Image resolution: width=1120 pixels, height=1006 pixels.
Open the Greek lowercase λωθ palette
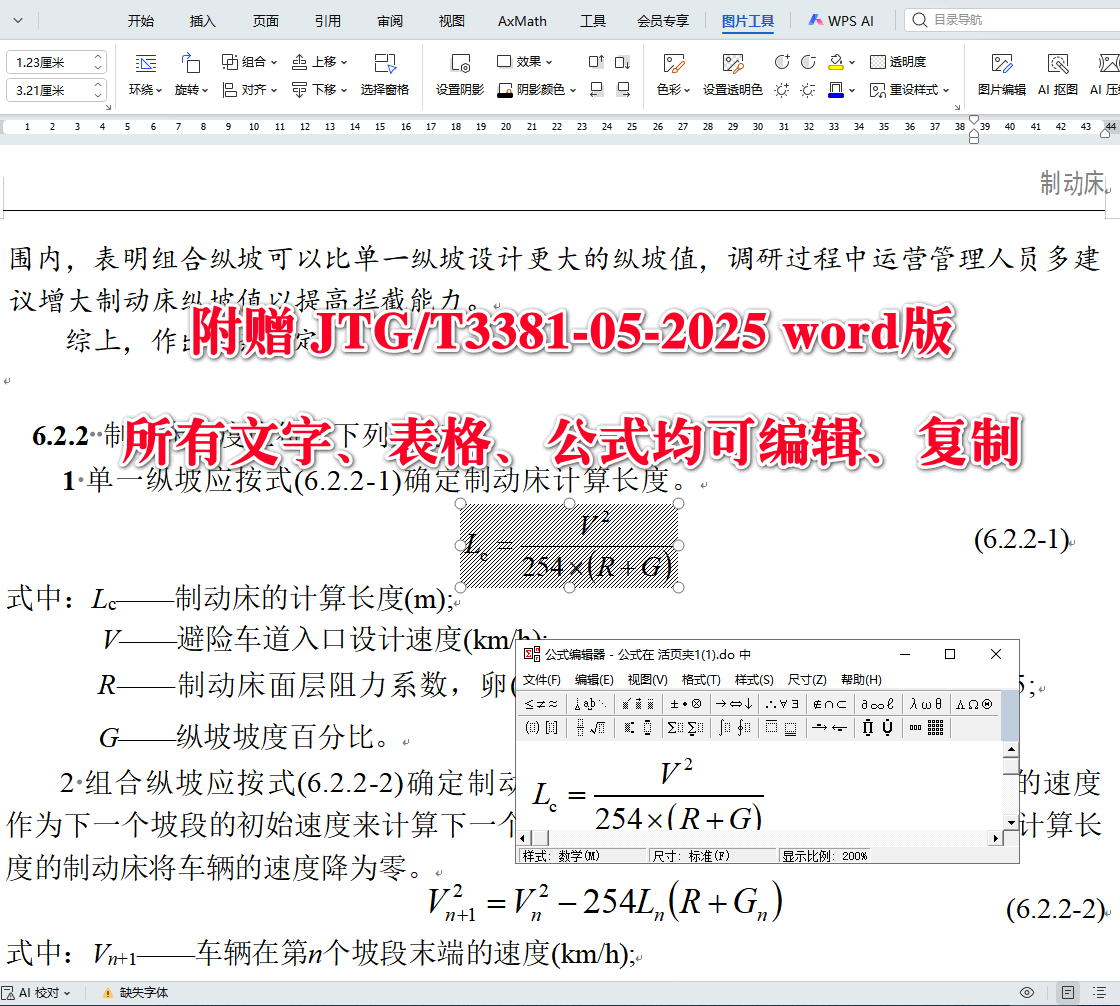(x=925, y=703)
